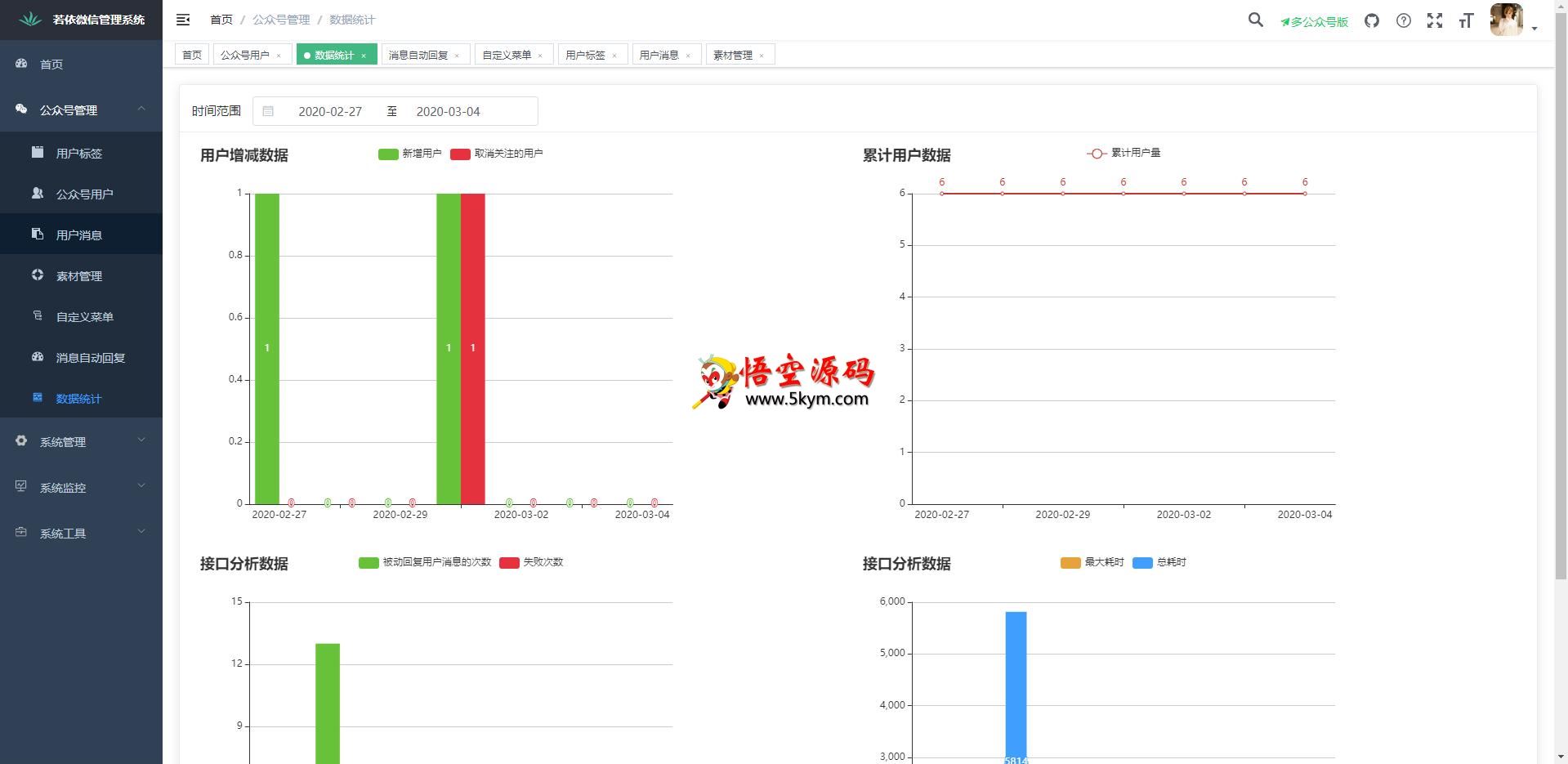
Task: Toggle the 累计用户量 legend series
Action: point(1124,153)
